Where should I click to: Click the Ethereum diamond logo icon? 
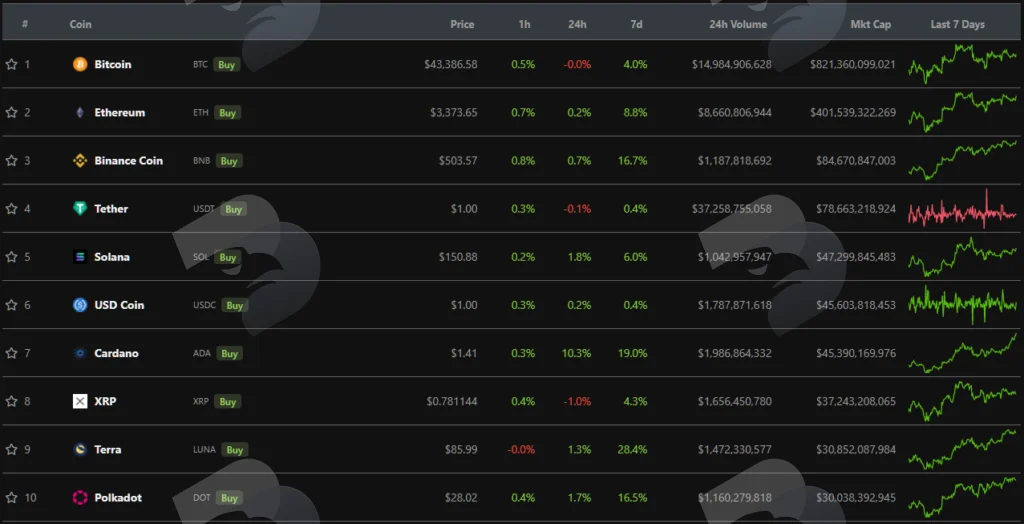tap(80, 112)
